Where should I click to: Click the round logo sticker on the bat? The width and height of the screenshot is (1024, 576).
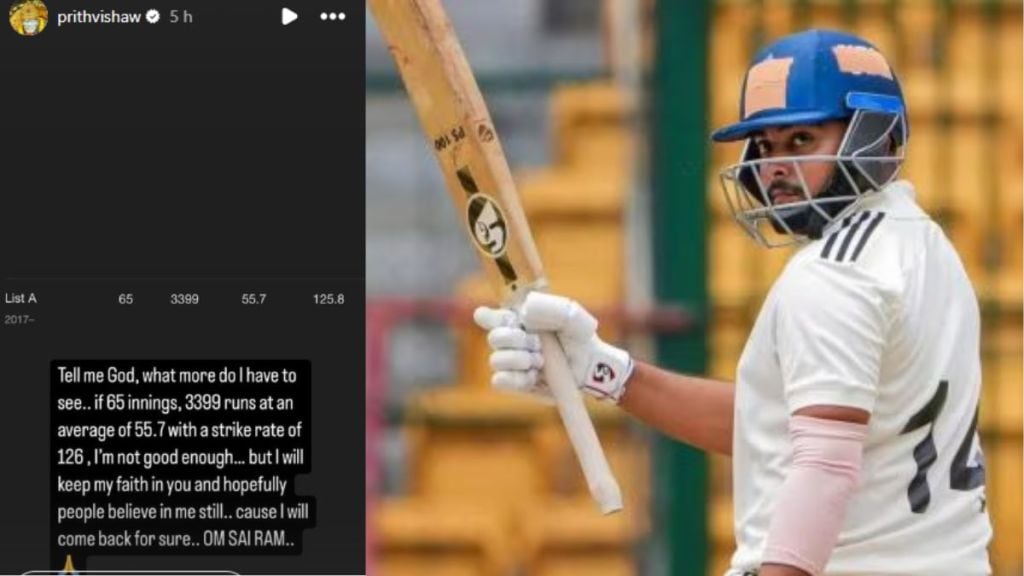pyautogui.click(x=487, y=225)
